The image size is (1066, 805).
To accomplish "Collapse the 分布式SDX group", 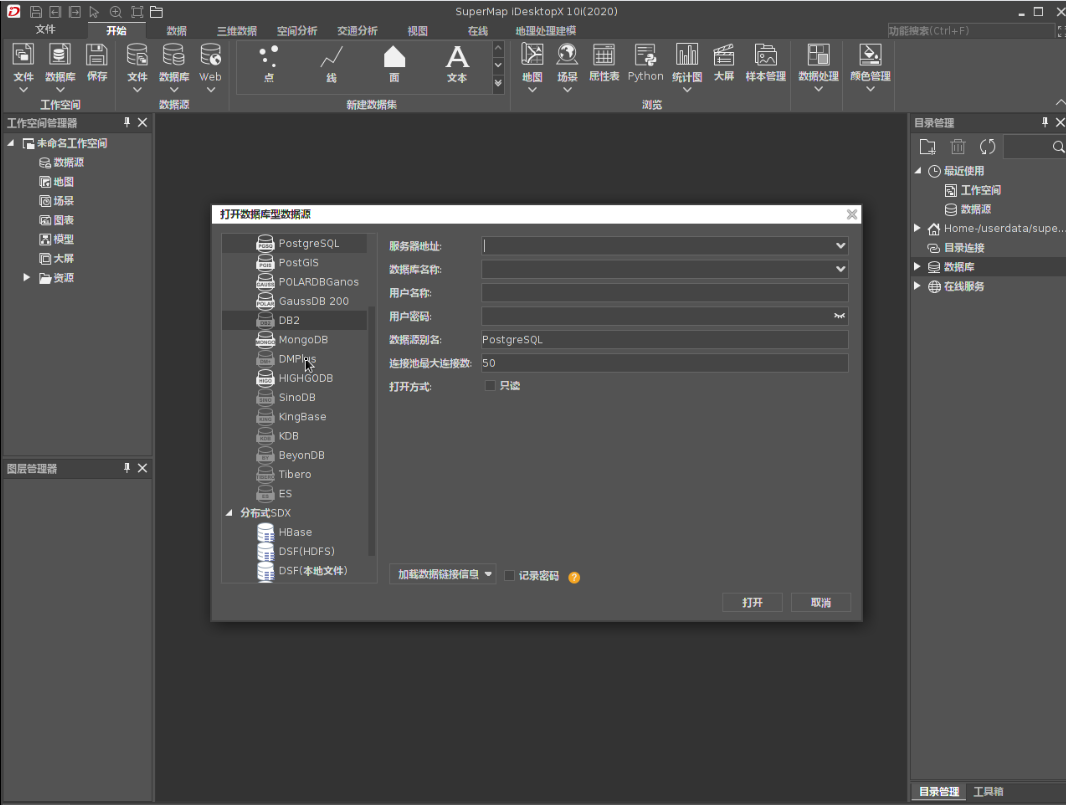I will 229,513.
